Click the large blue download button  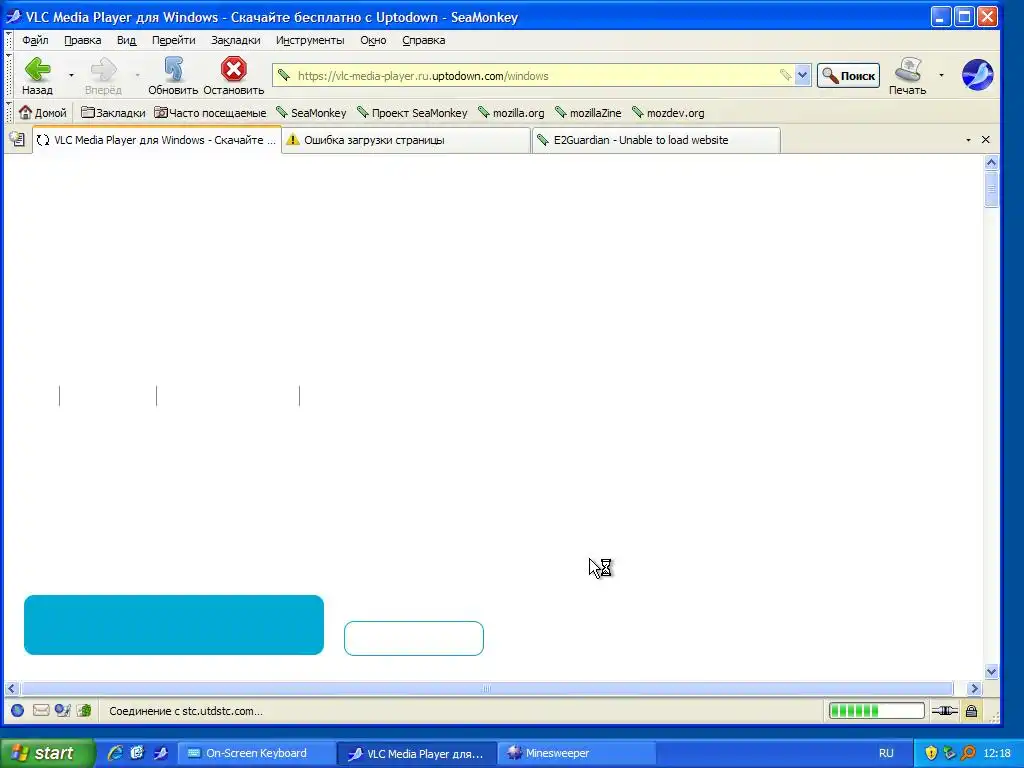[174, 625]
